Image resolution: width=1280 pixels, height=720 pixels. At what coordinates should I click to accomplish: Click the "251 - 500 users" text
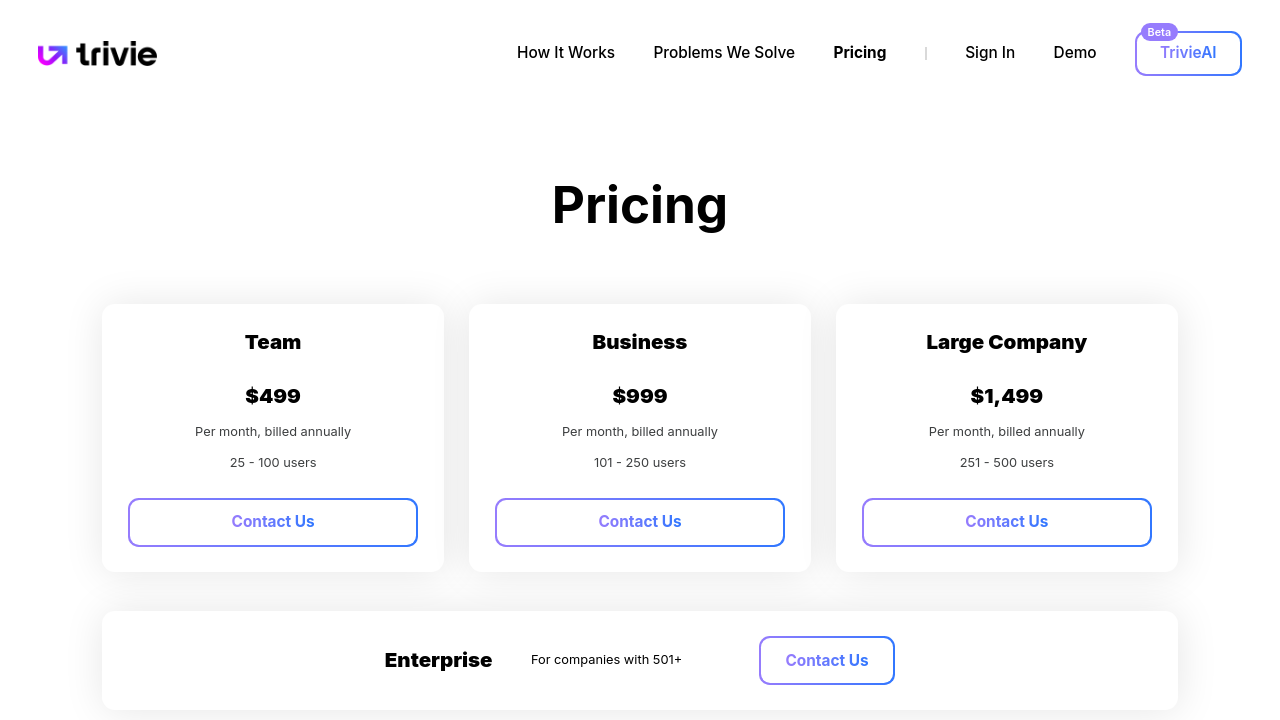tap(1006, 463)
